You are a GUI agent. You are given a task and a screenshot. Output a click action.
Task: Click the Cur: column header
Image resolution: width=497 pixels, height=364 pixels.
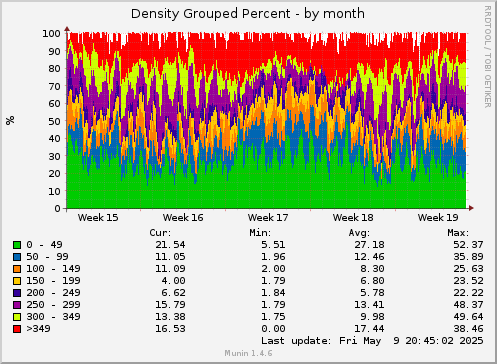[x=160, y=233]
